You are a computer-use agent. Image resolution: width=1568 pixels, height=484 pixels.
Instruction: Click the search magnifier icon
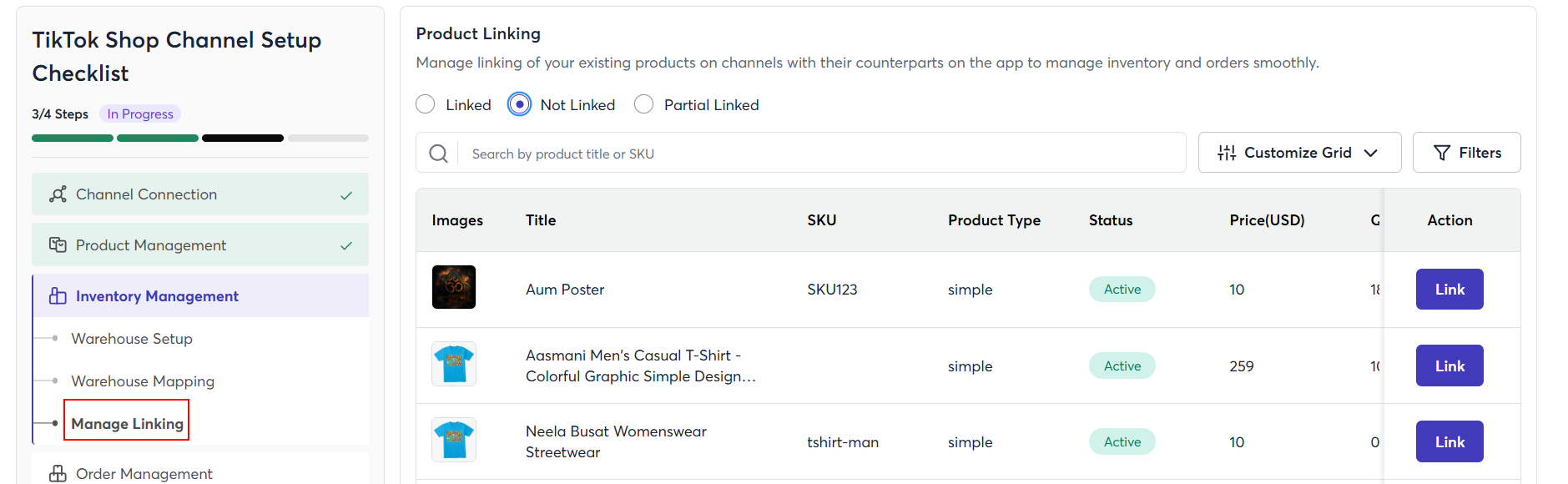438,154
